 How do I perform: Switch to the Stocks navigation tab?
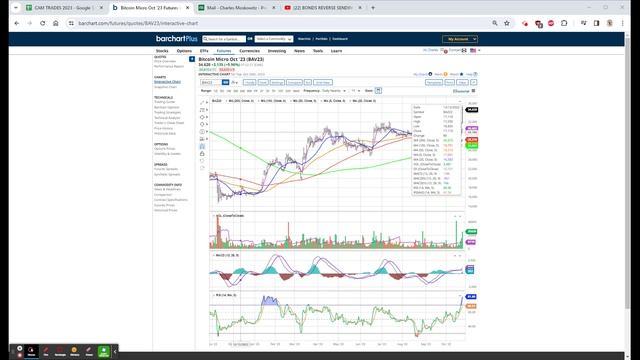[162, 51]
